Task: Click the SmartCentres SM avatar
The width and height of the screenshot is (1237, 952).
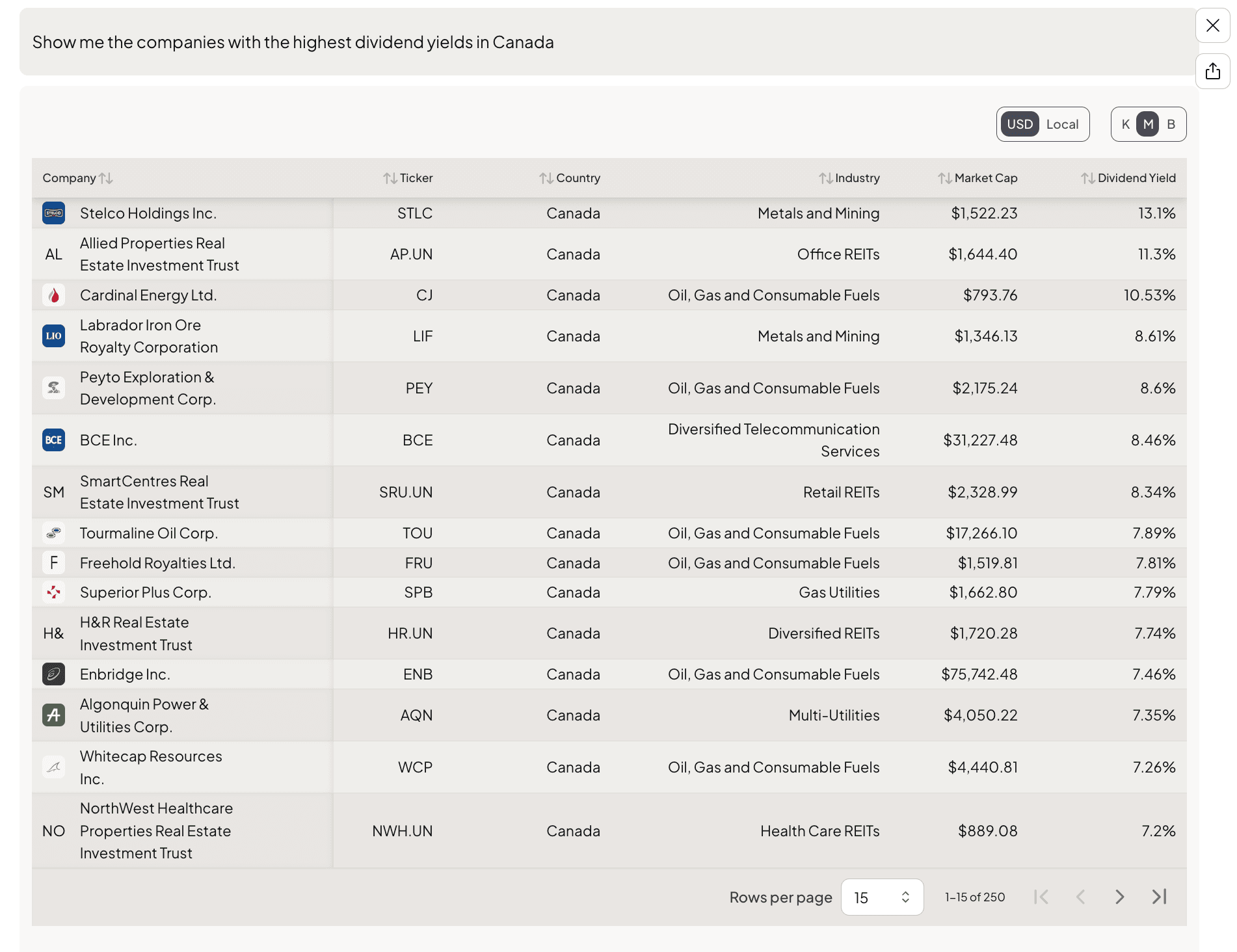Action: 53,492
